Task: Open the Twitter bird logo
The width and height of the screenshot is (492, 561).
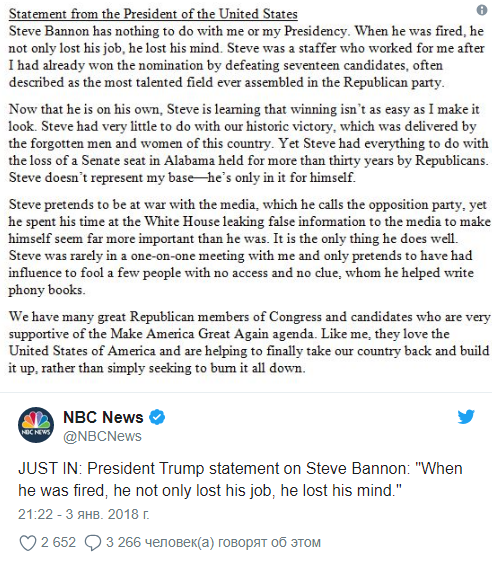Action: point(466,417)
